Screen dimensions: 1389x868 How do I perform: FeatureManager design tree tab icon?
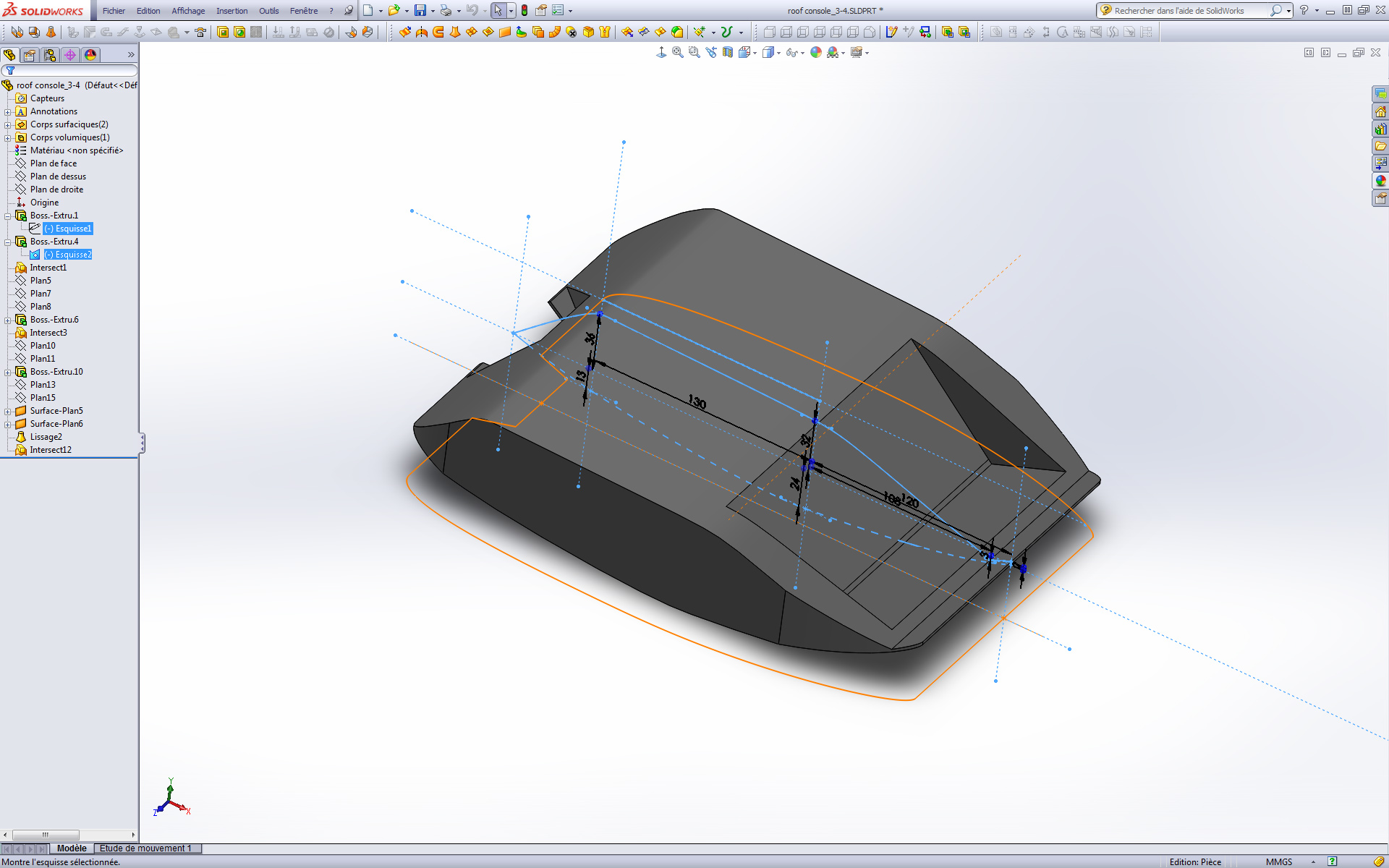point(10,55)
